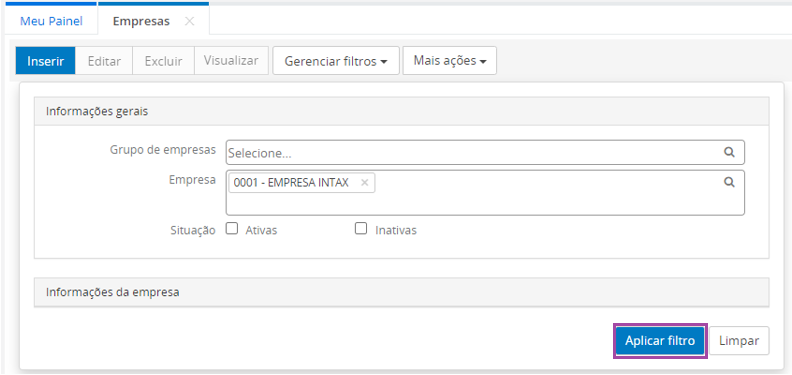Click the Situação label
Viewport: 792px width, 375px height.
(x=193, y=230)
